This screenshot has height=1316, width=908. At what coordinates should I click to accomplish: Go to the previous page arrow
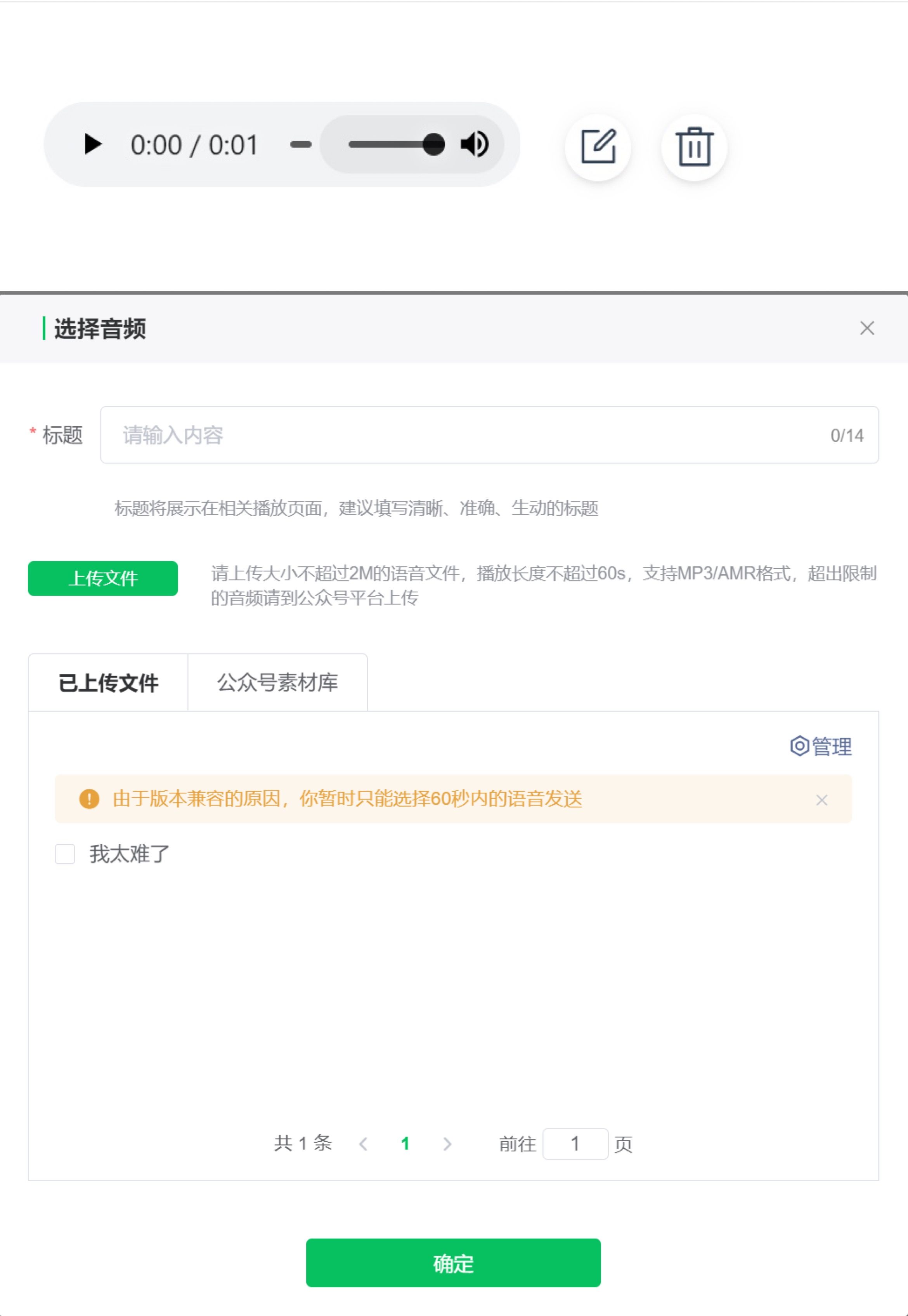point(364,1144)
